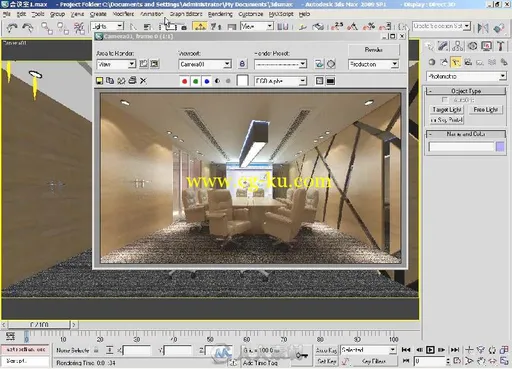
Task: Click the Mirror tool icon
Action: pyautogui.click(x=483, y=28)
